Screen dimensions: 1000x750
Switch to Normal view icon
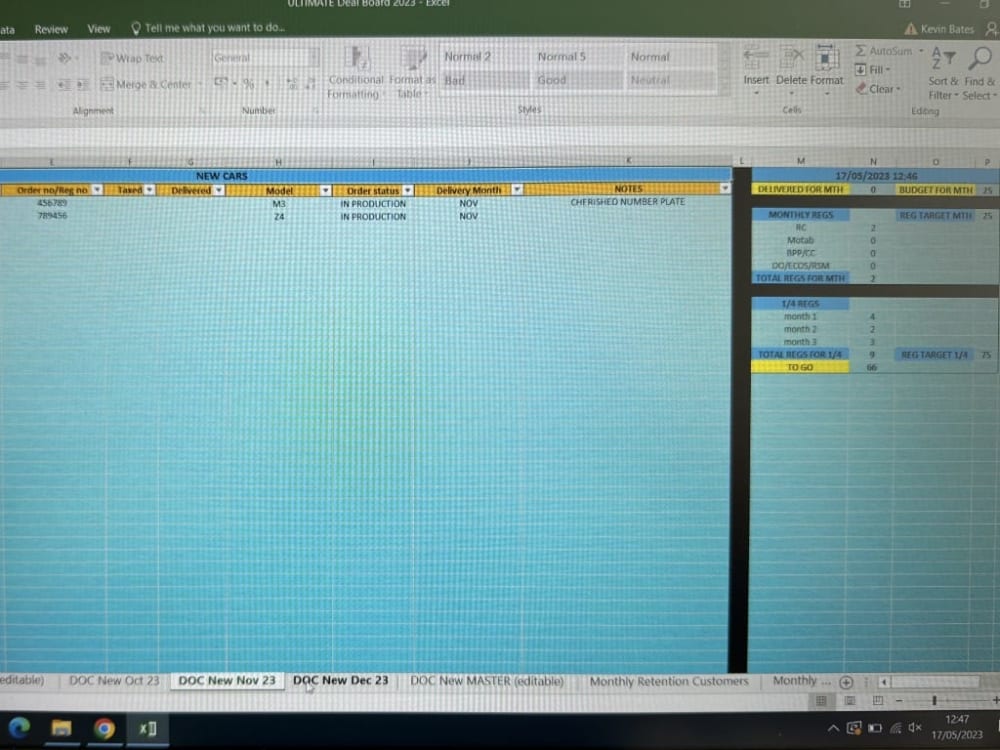click(x=821, y=700)
